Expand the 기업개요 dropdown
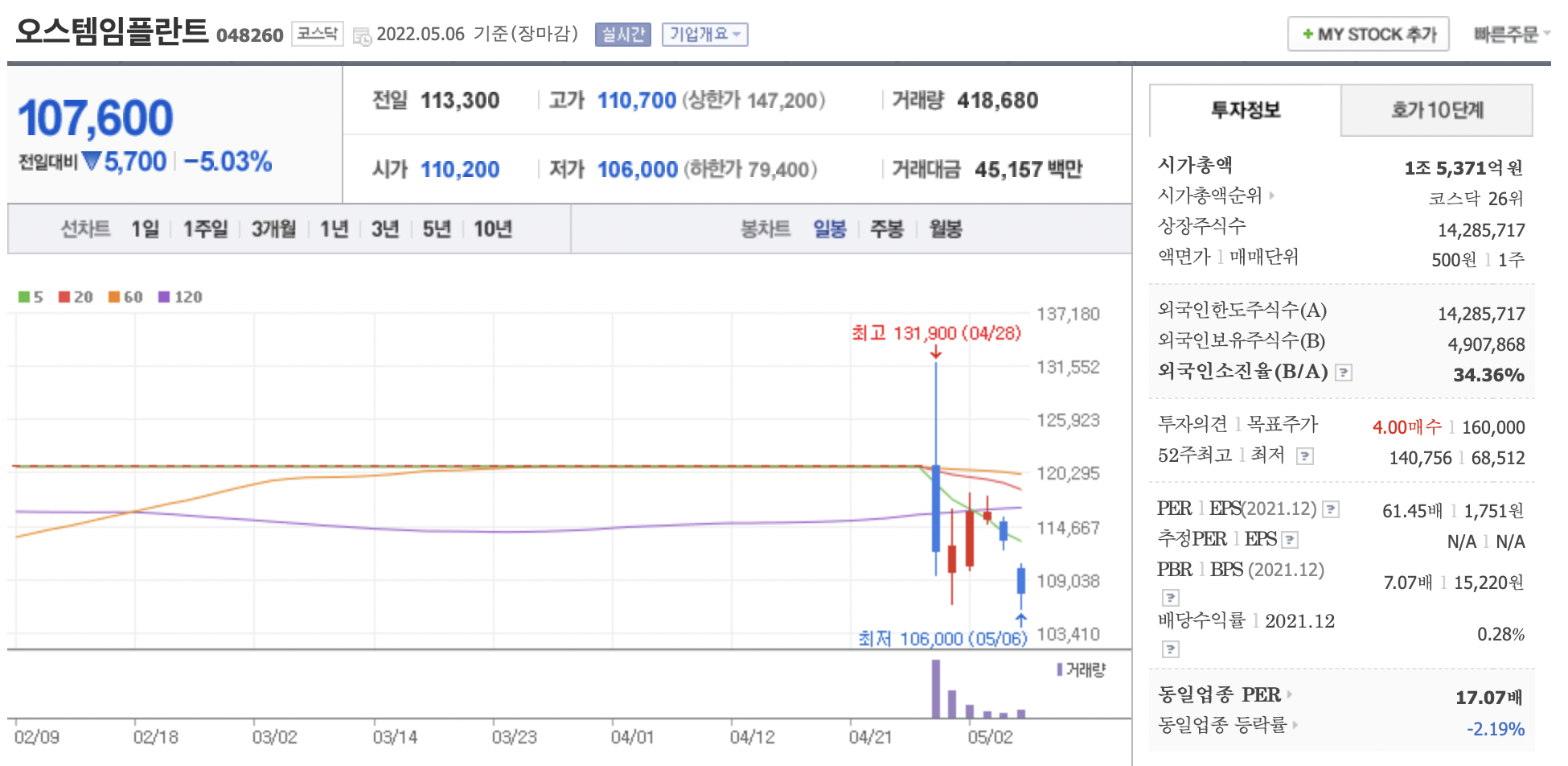The height and width of the screenshot is (766, 1568). click(x=705, y=35)
